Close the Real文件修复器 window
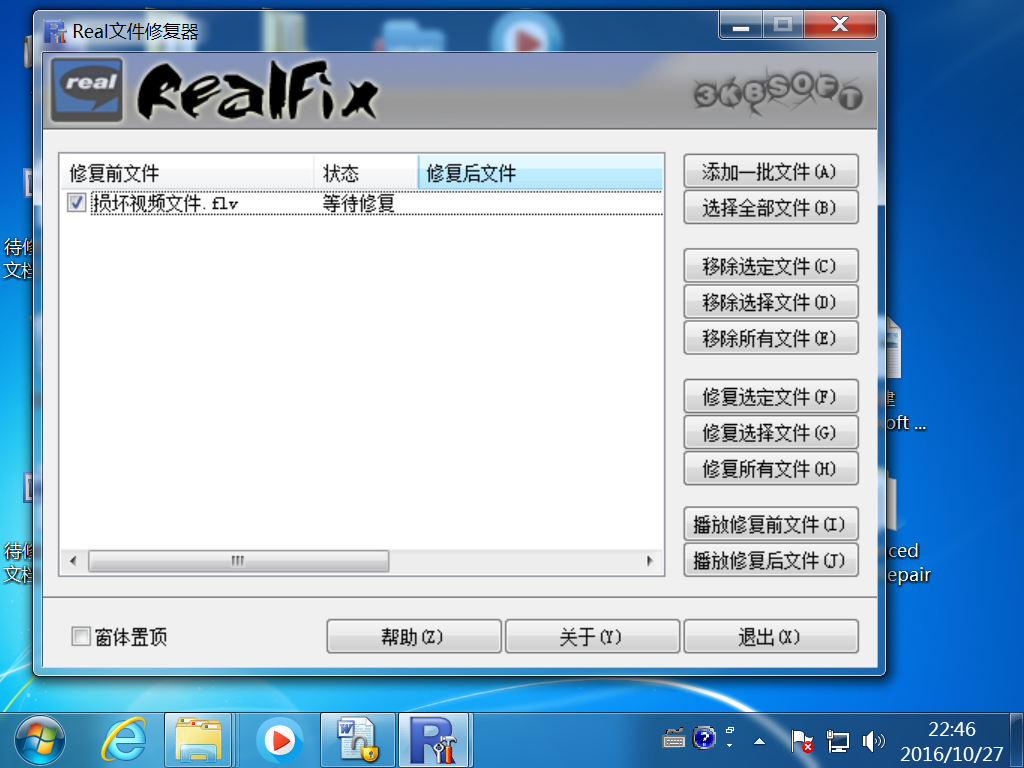This screenshot has width=1024, height=768. coord(840,25)
